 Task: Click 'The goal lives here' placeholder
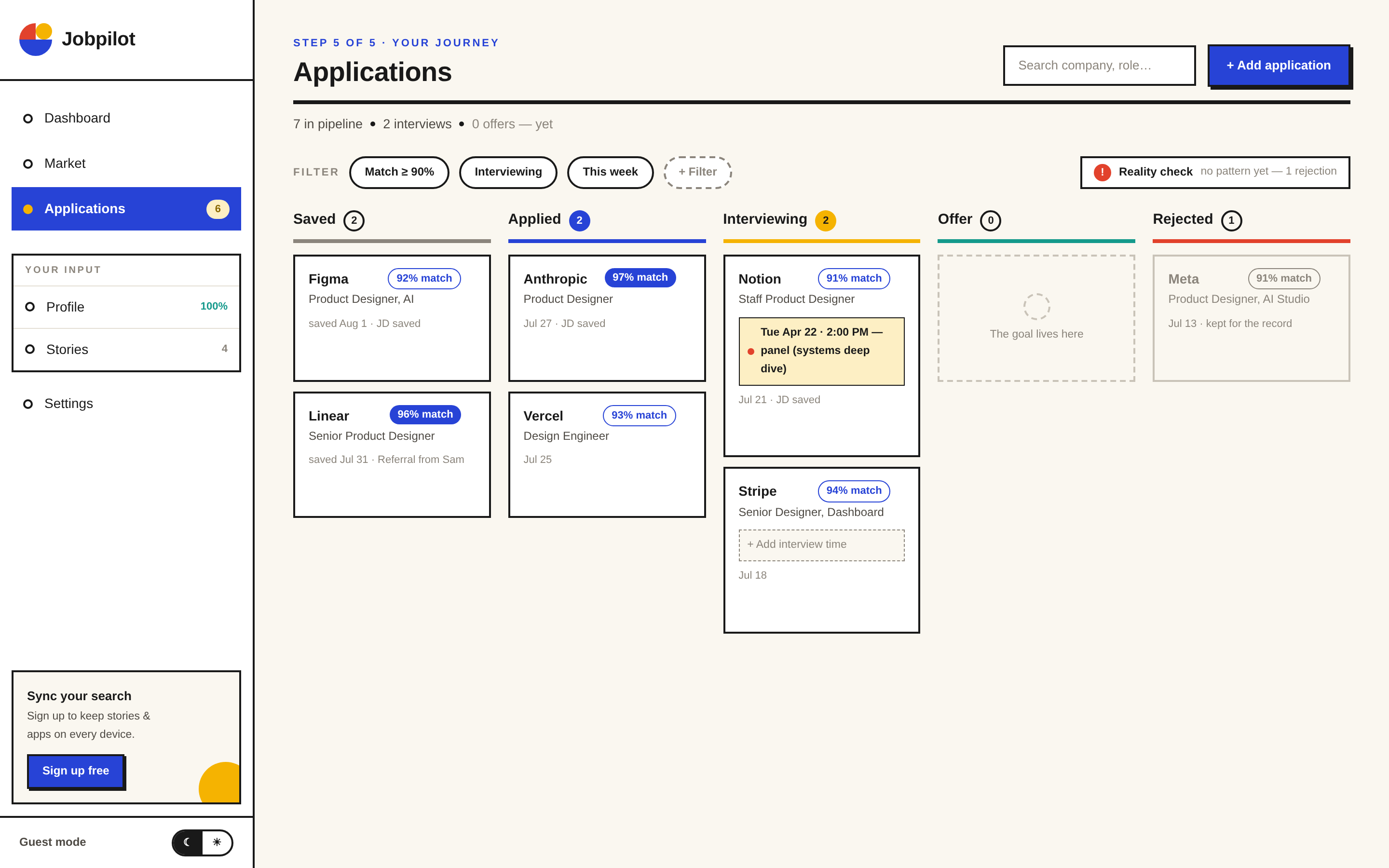(x=1036, y=334)
